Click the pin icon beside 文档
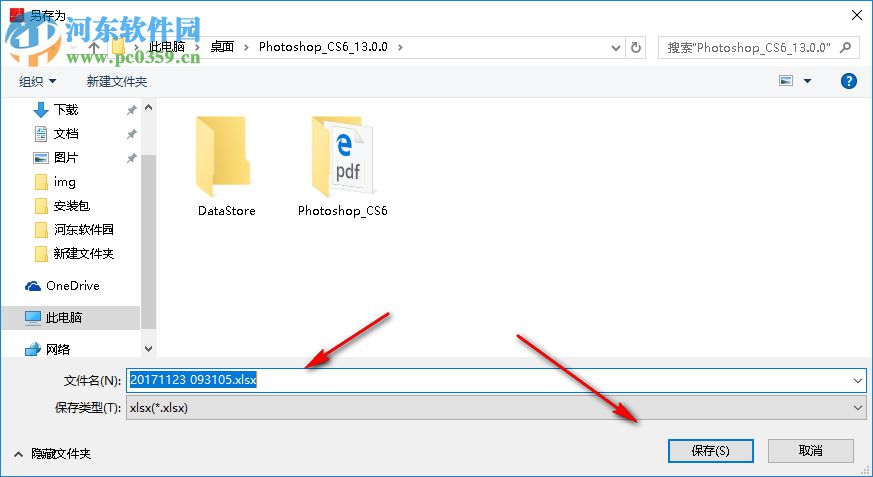This screenshot has height=477, width=873. coord(131,134)
